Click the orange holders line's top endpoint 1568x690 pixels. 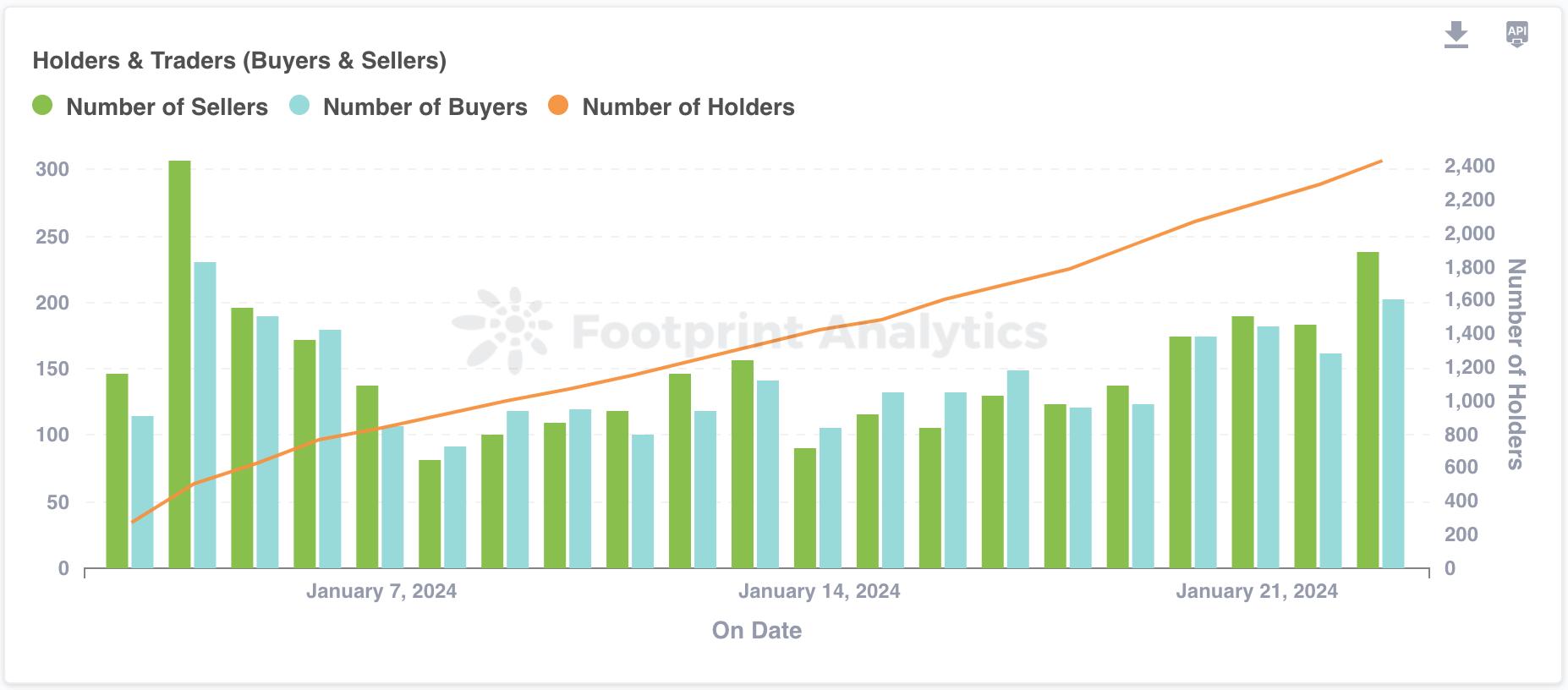point(1381,161)
